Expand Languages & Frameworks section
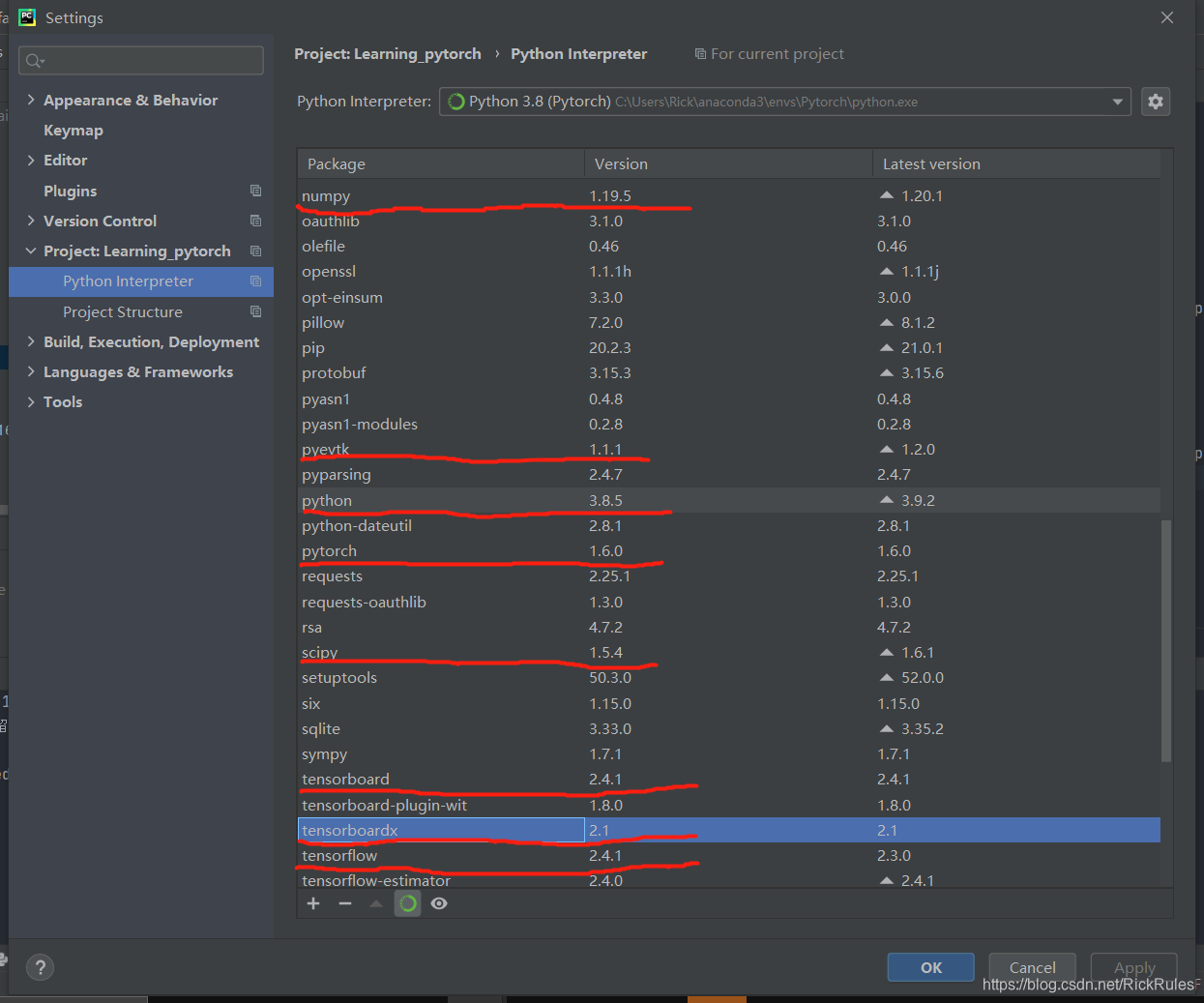This screenshot has height=1003, width=1204. (31, 371)
